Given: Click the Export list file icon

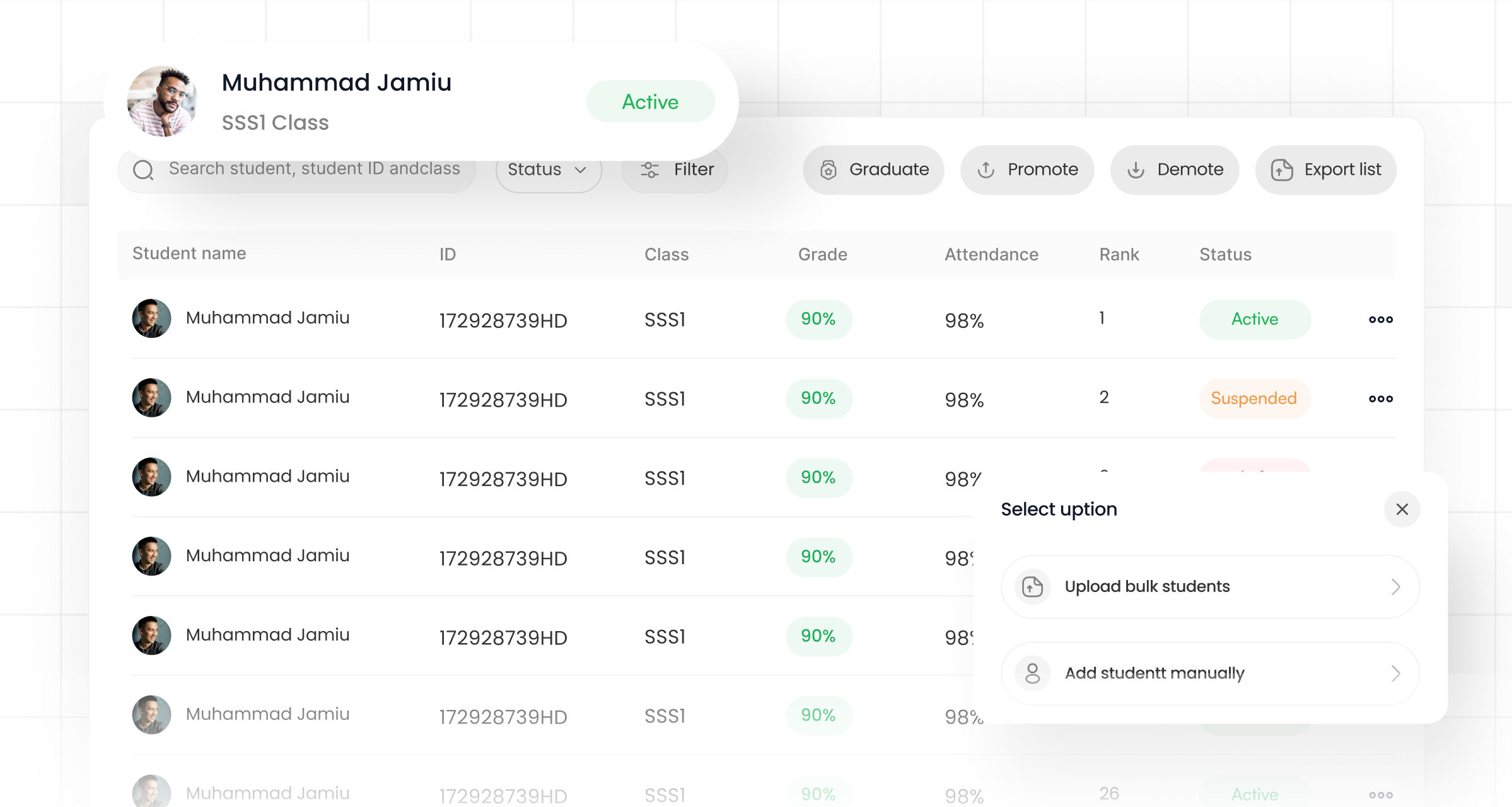Looking at the screenshot, I should tap(1282, 170).
